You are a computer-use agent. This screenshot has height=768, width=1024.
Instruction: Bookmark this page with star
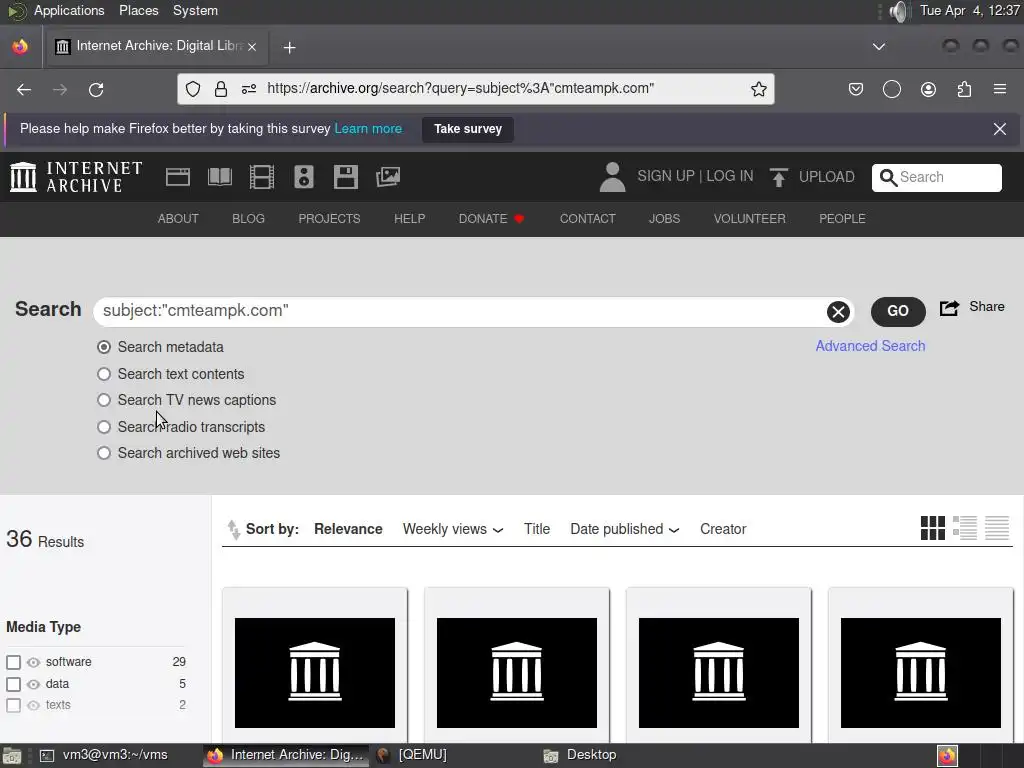click(x=758, y=89)
